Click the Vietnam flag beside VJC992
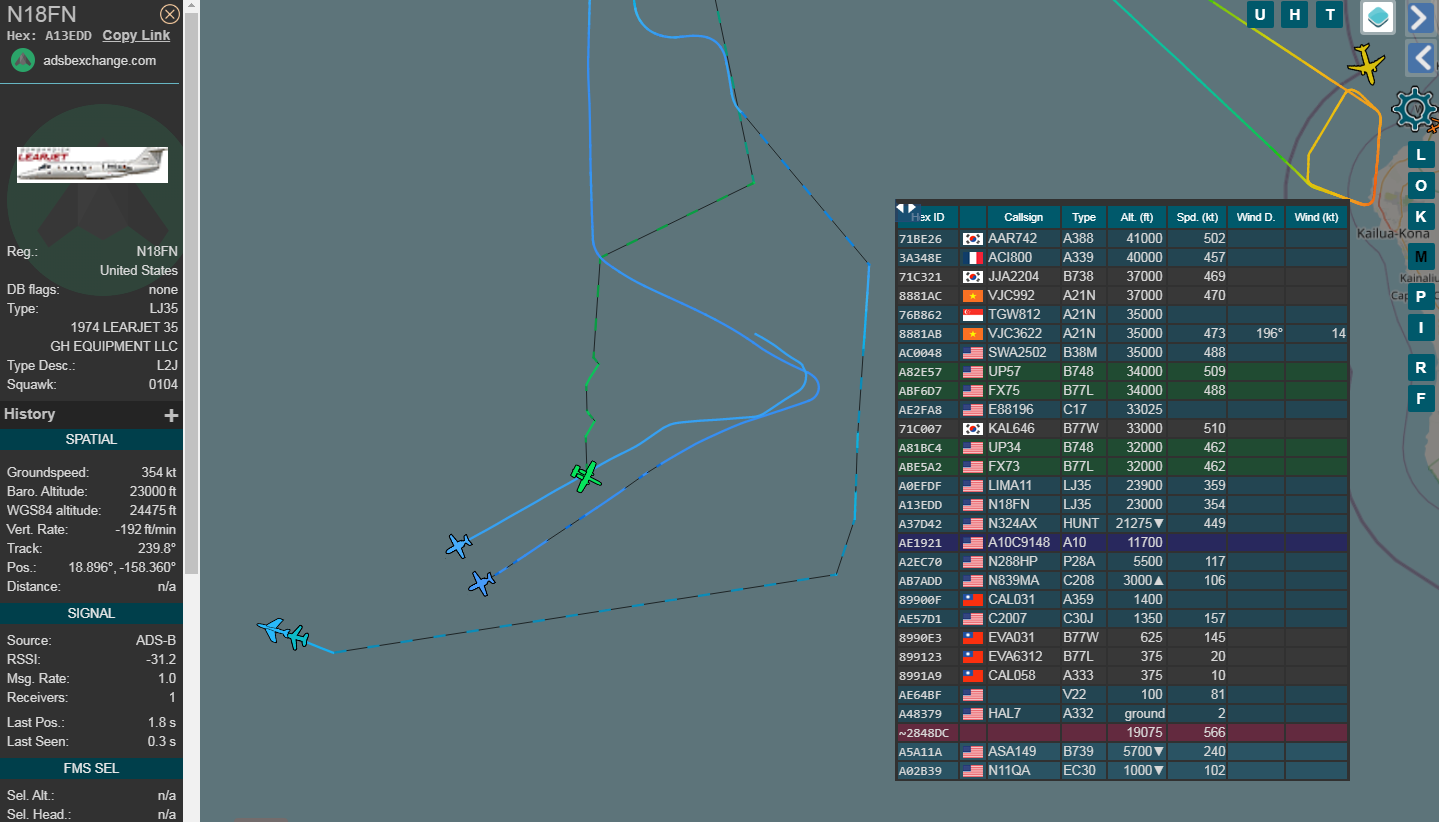Viewport: 1439px width, 822px height. (x=972, y=296)
